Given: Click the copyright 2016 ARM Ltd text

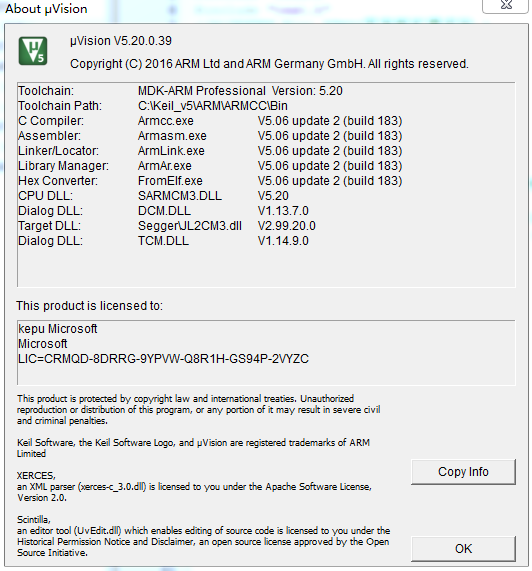Looking at the screenshot, I should (x=269, y=64).
